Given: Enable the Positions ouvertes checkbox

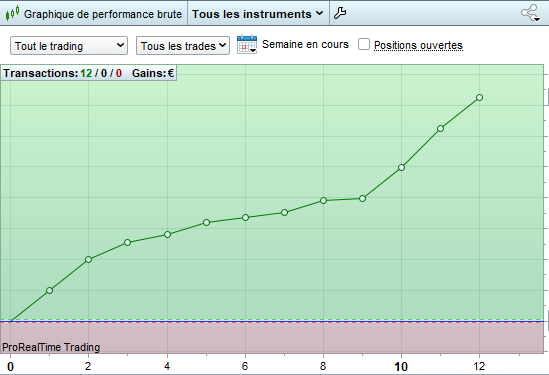Looking at the screenshot, I should 364,44.
